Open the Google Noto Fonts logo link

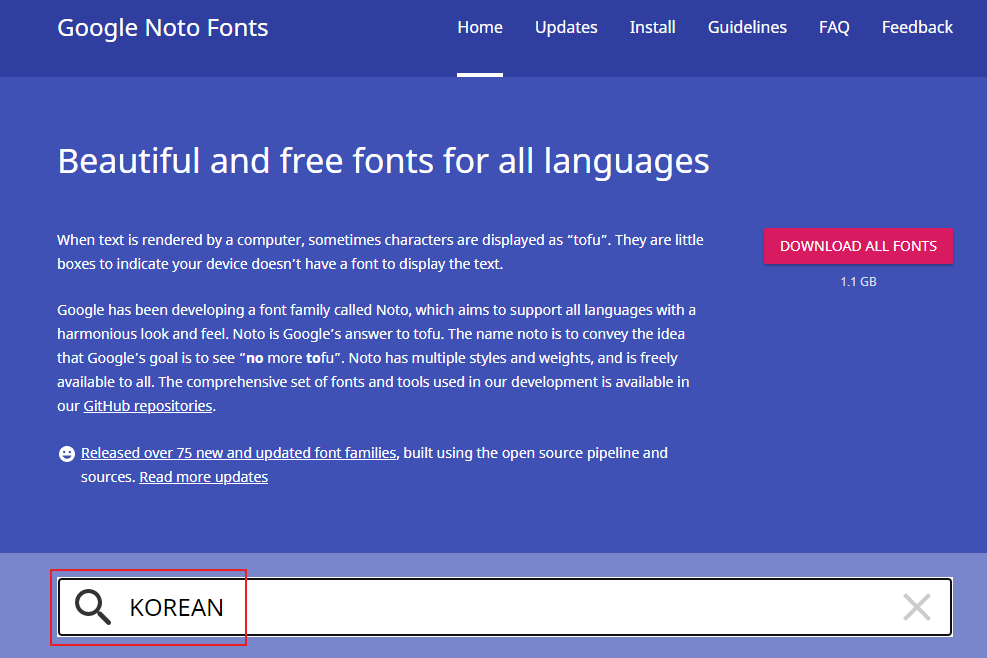point(162,28)
